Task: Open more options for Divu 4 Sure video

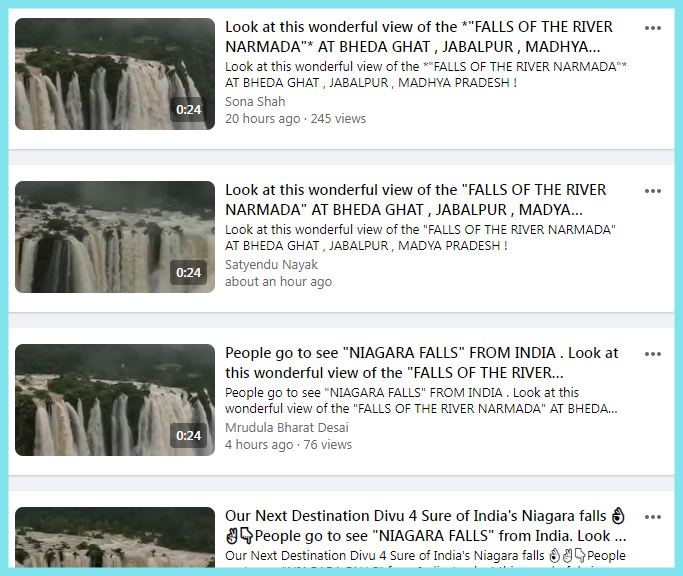Action: [x=653, y=517]
